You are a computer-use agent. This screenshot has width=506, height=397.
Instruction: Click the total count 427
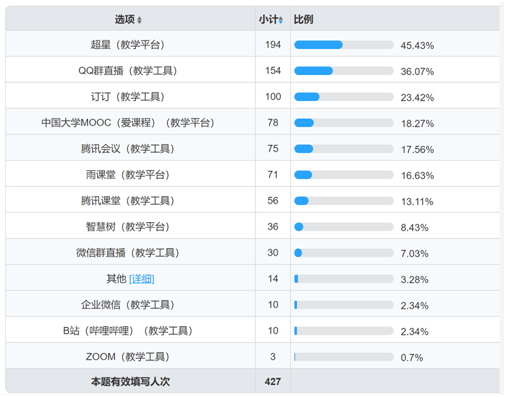pyautogui.click(x=273, y=381)
